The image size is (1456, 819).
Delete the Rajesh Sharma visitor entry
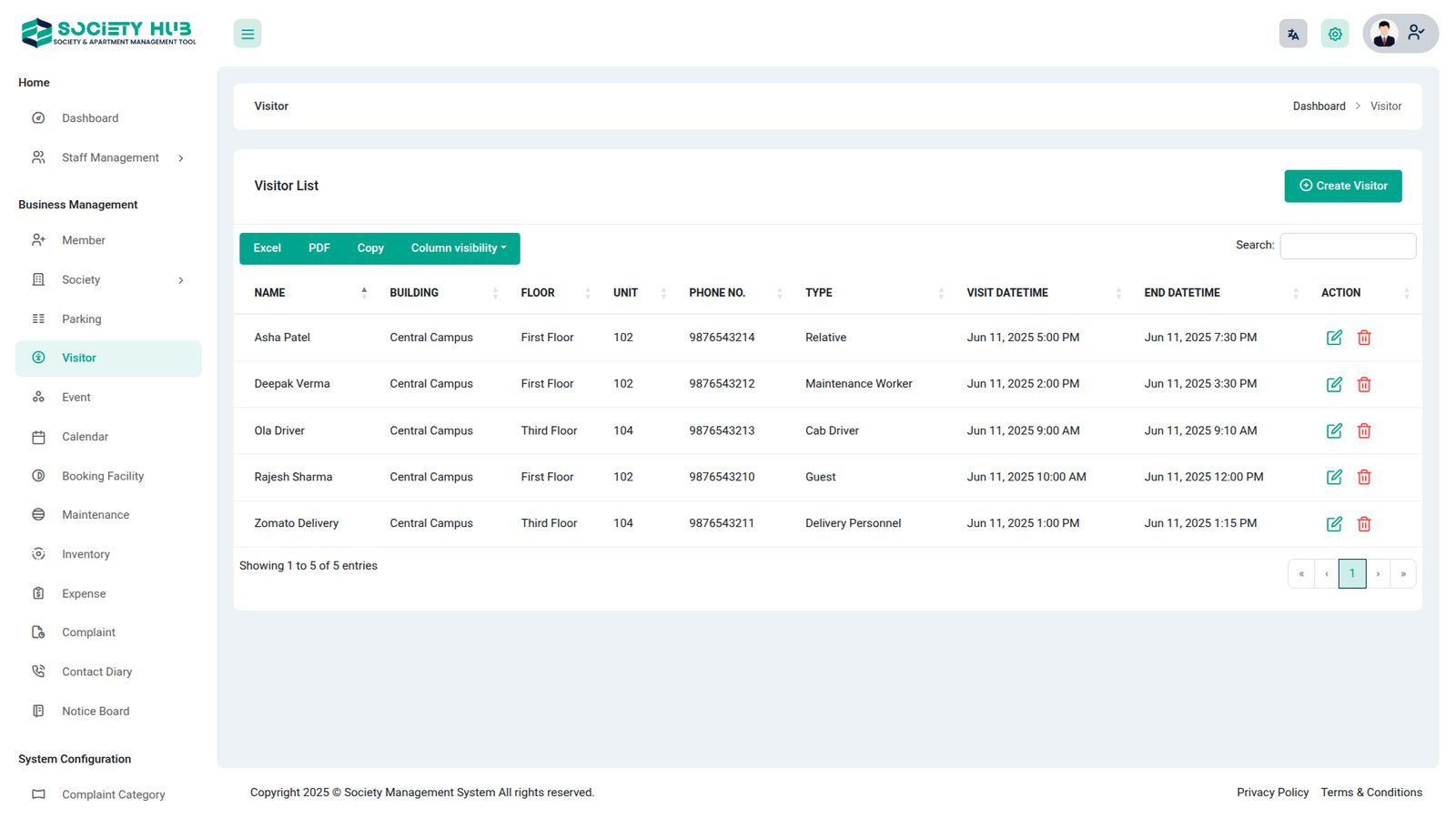1363,478
